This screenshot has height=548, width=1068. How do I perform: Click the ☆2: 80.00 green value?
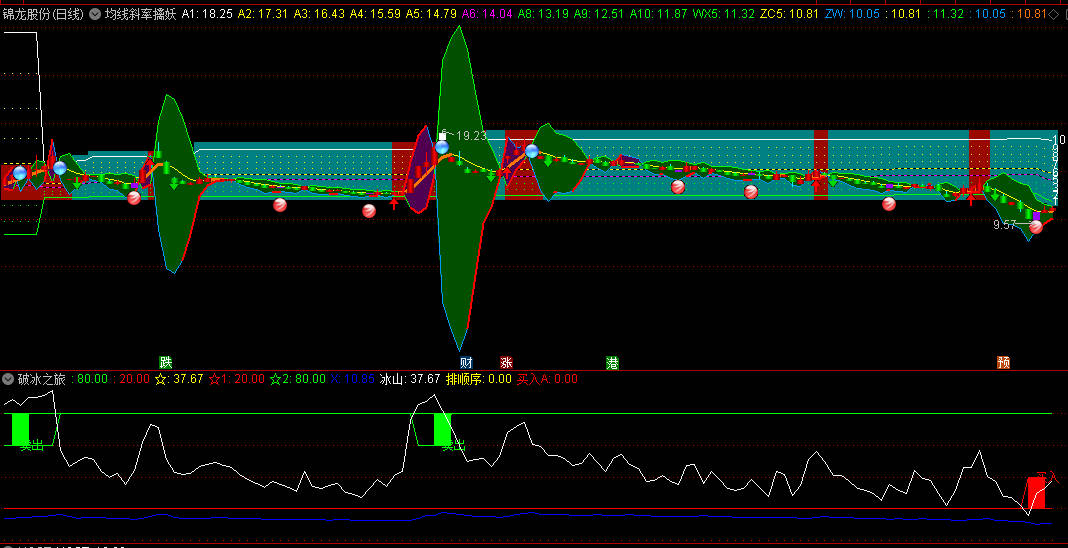[x=298, y=379]
